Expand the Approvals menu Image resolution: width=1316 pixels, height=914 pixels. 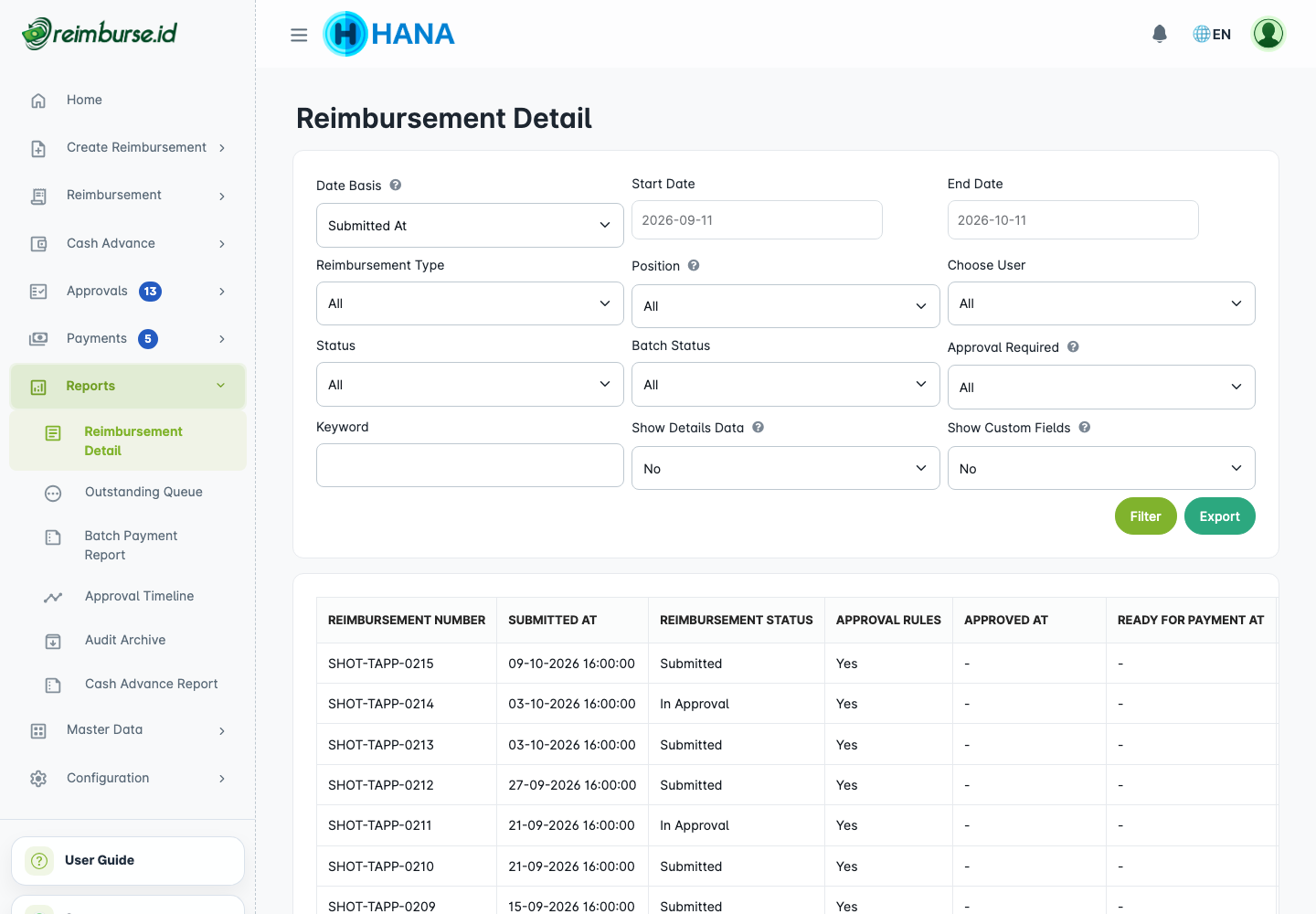(128, 292)
